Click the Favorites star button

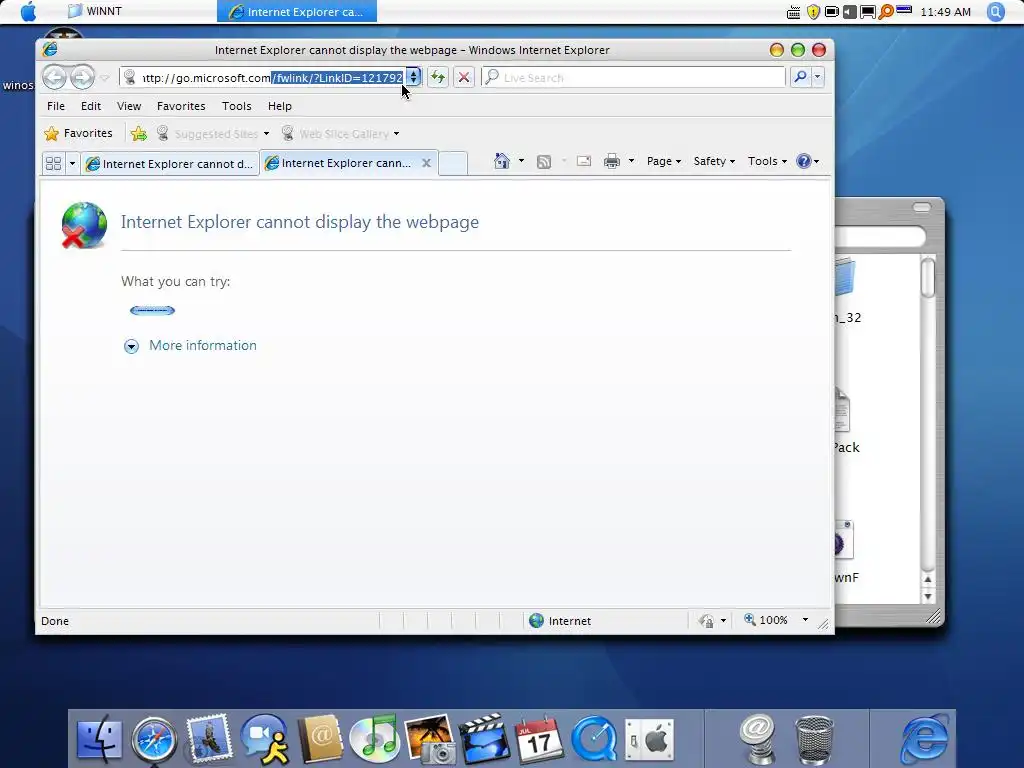click(x=78, y=133)
